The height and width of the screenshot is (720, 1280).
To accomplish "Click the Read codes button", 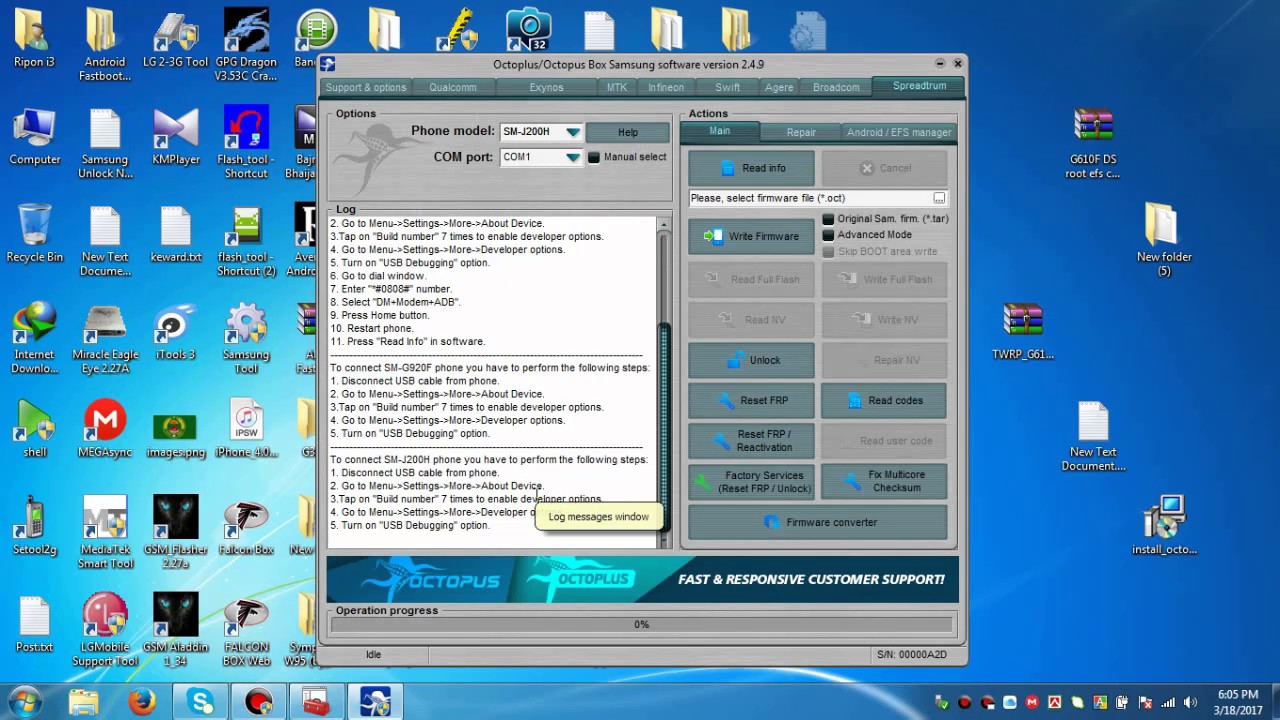I will (884, 400).
